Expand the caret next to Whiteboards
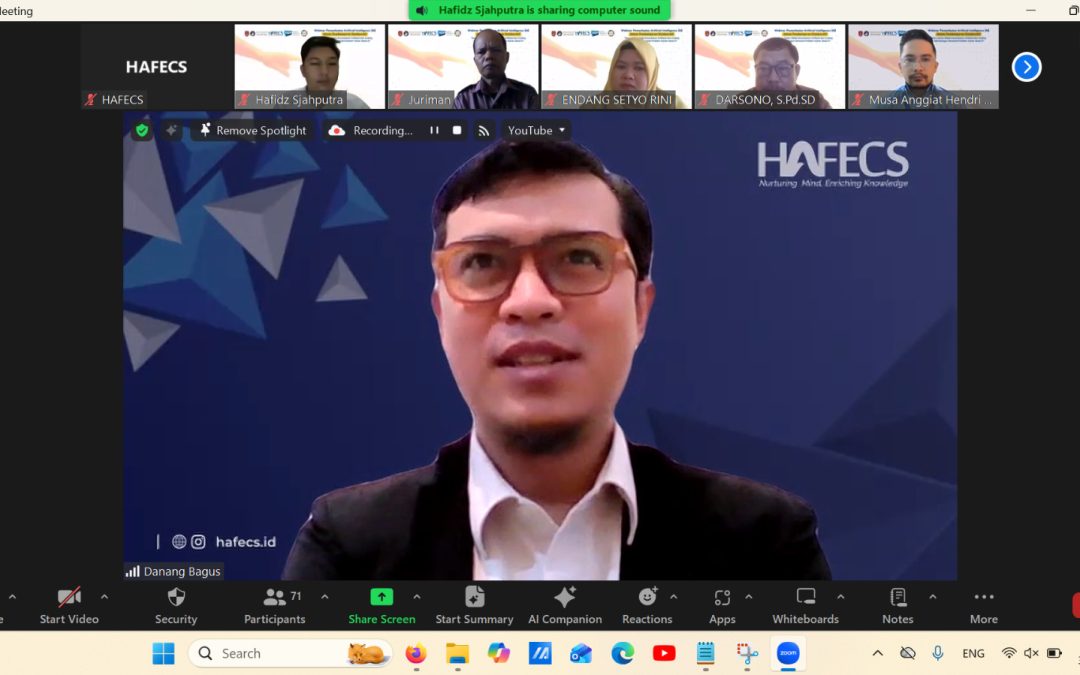Viewport: 1080px width, 675px height. 840,597
